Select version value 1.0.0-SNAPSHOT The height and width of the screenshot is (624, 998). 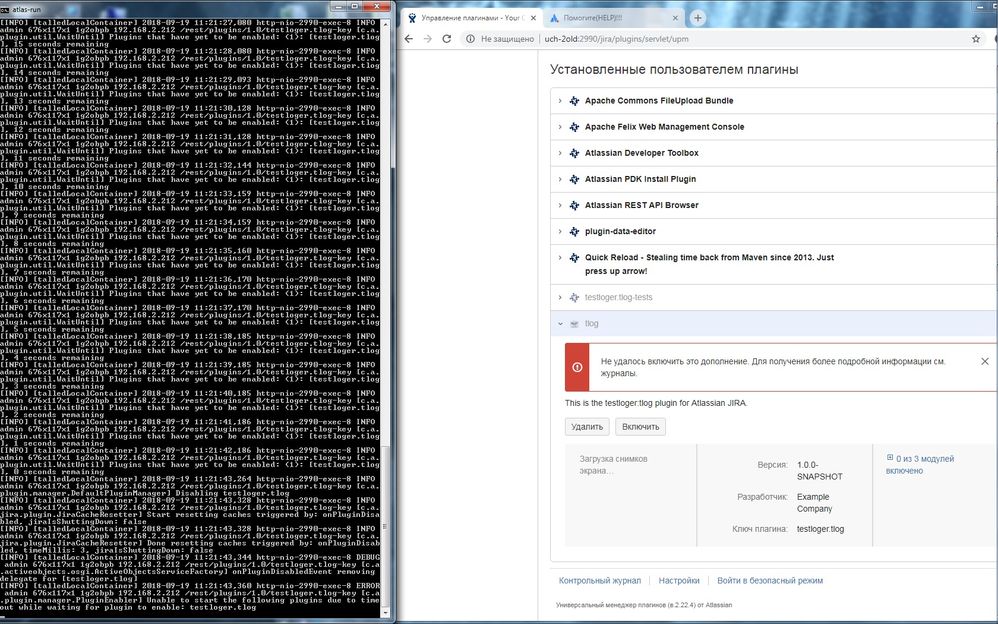point(820,471)
